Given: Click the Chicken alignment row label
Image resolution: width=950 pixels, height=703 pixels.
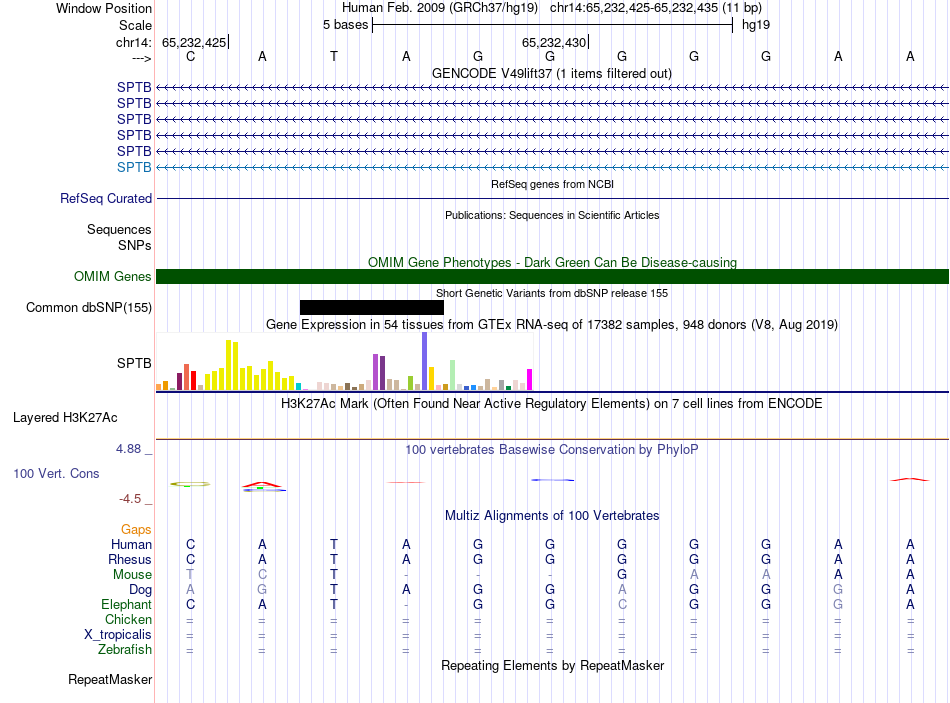Looking at the screenshot, I should (x=128, y=619).
